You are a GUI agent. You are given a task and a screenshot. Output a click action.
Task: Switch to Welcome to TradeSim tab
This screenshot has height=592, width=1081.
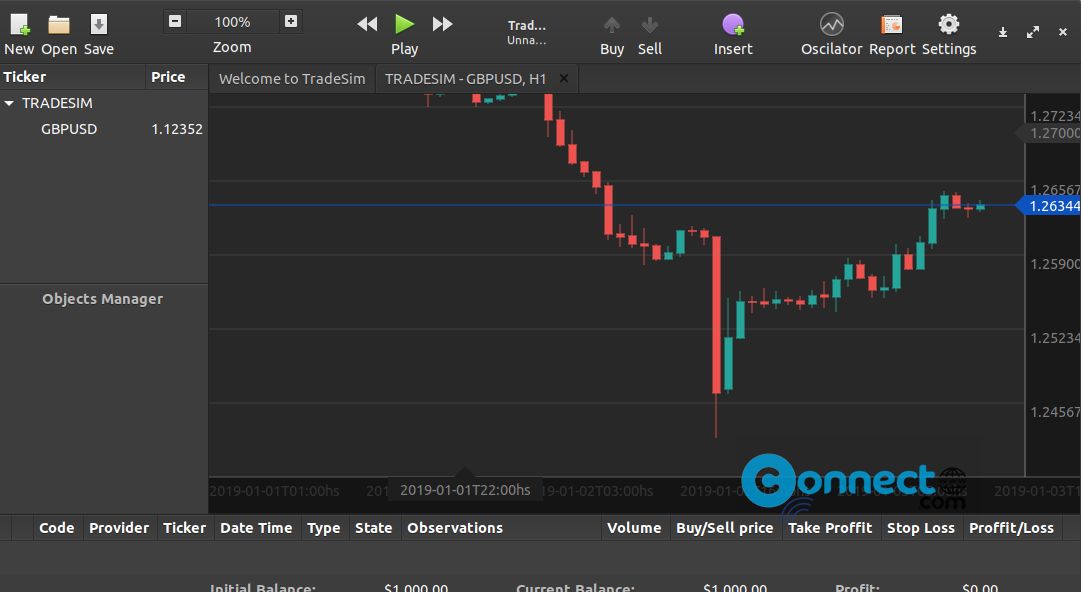292,79
